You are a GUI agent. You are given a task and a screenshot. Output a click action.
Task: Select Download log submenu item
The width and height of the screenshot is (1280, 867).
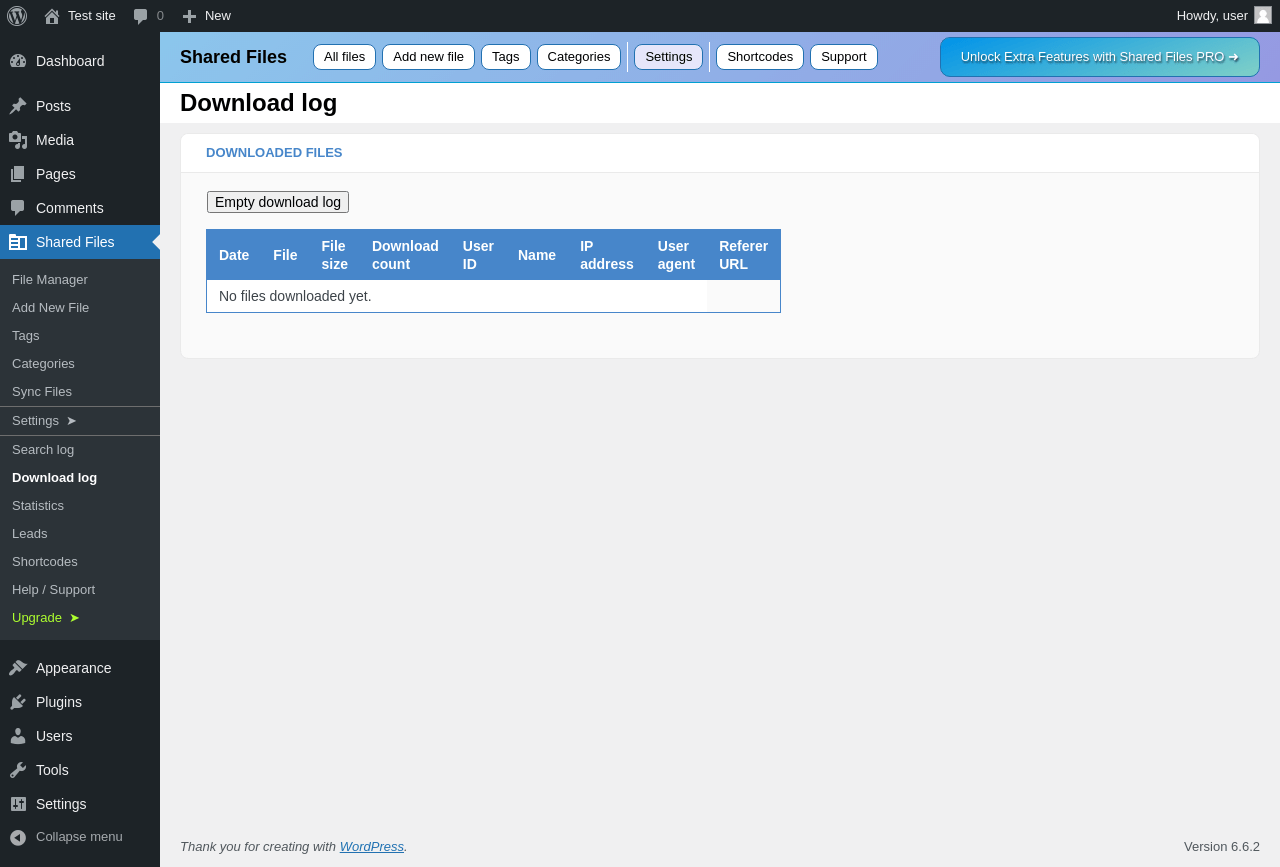80,478
